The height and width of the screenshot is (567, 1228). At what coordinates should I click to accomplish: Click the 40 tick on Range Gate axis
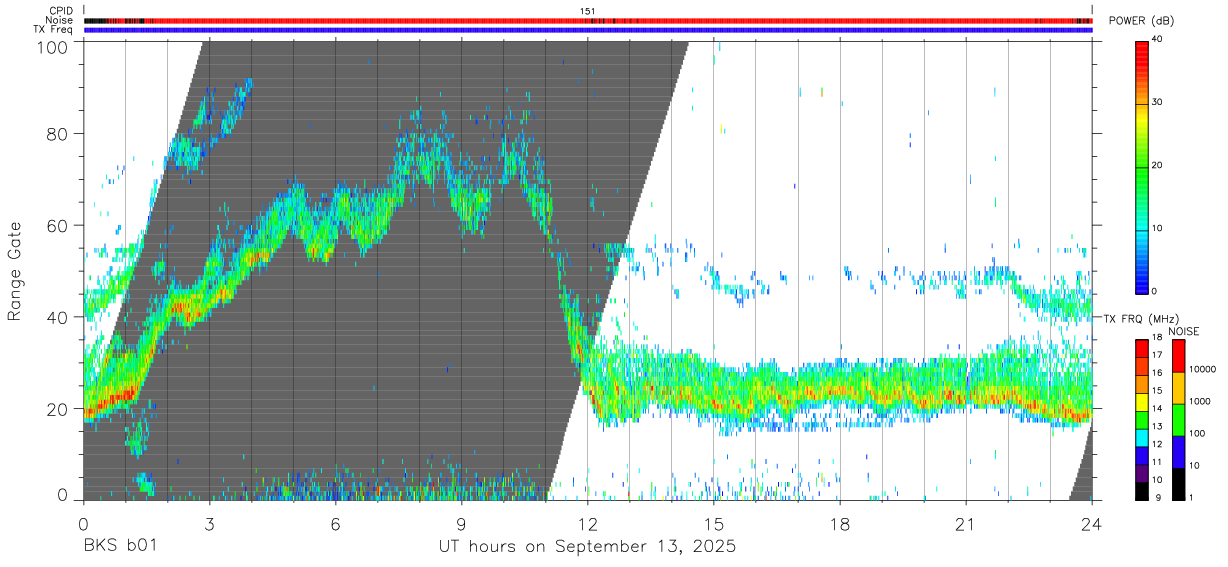[x=58, y=317]
